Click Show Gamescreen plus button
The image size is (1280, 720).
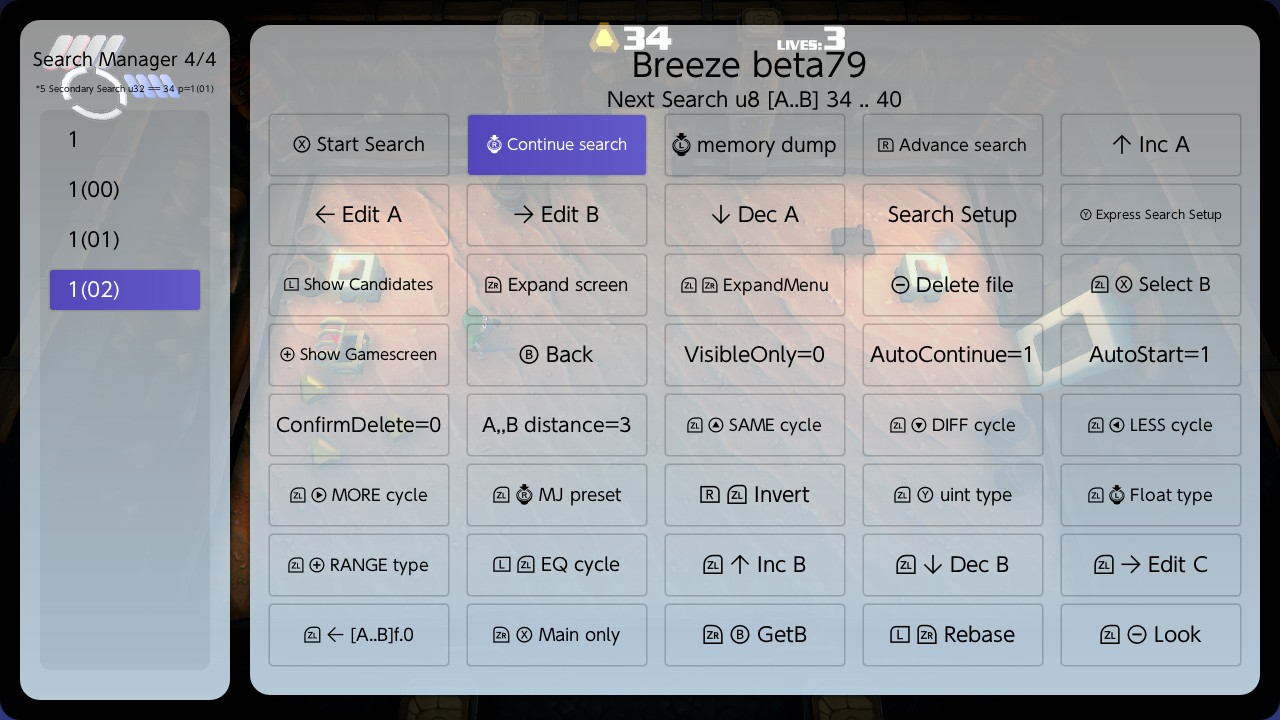[x=359, y=355]
